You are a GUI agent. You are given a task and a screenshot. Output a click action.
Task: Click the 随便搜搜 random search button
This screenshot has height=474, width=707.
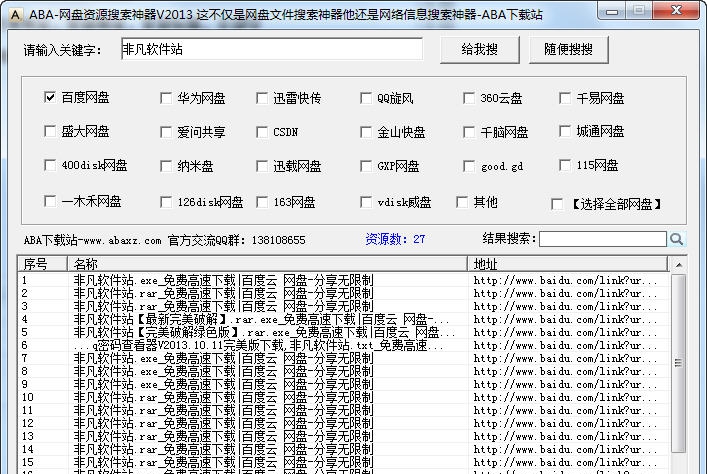tap(568, 49)
